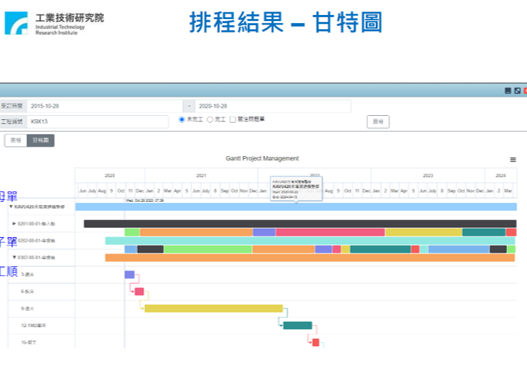Select the purple first process task bar
This screenshot has width=527, height=382.
click(129, 274)
